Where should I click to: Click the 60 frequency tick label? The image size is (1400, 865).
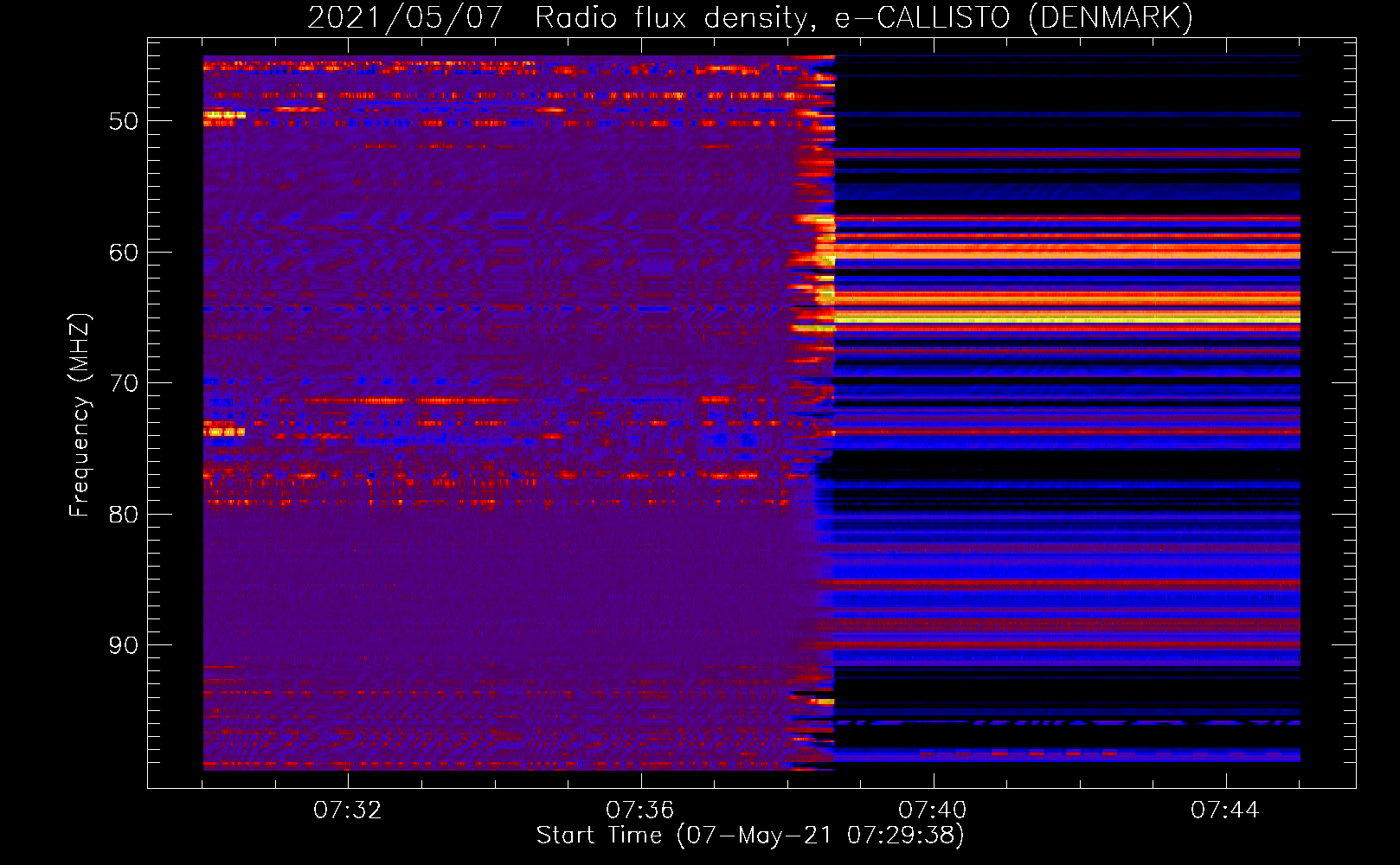(124, 253)
